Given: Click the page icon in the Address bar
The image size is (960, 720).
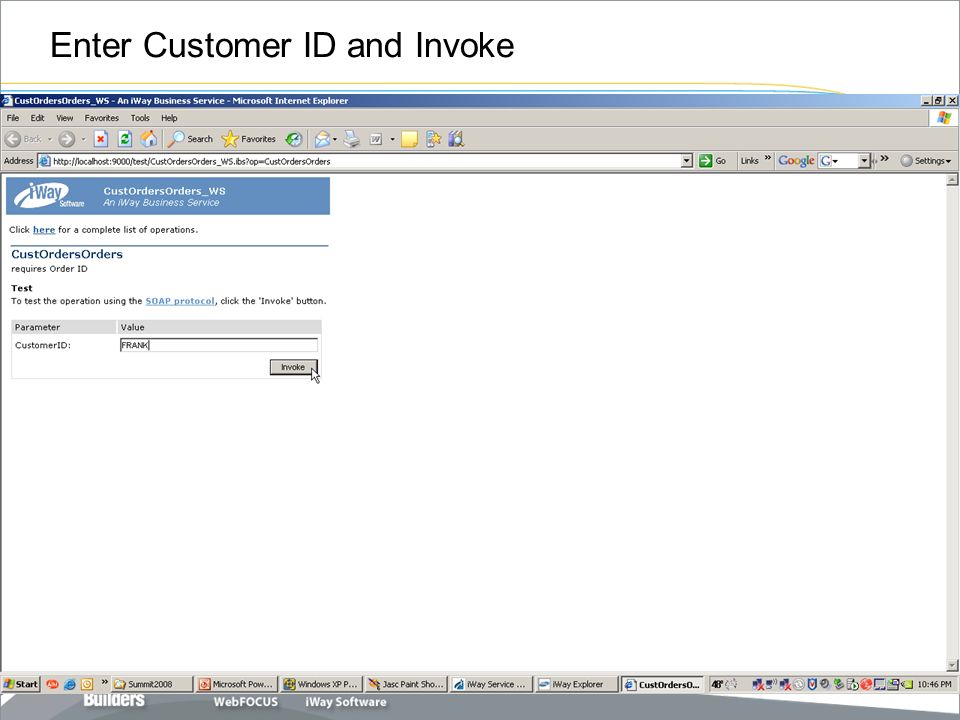Looking at the screenshot, I should [x=44, y=161].
